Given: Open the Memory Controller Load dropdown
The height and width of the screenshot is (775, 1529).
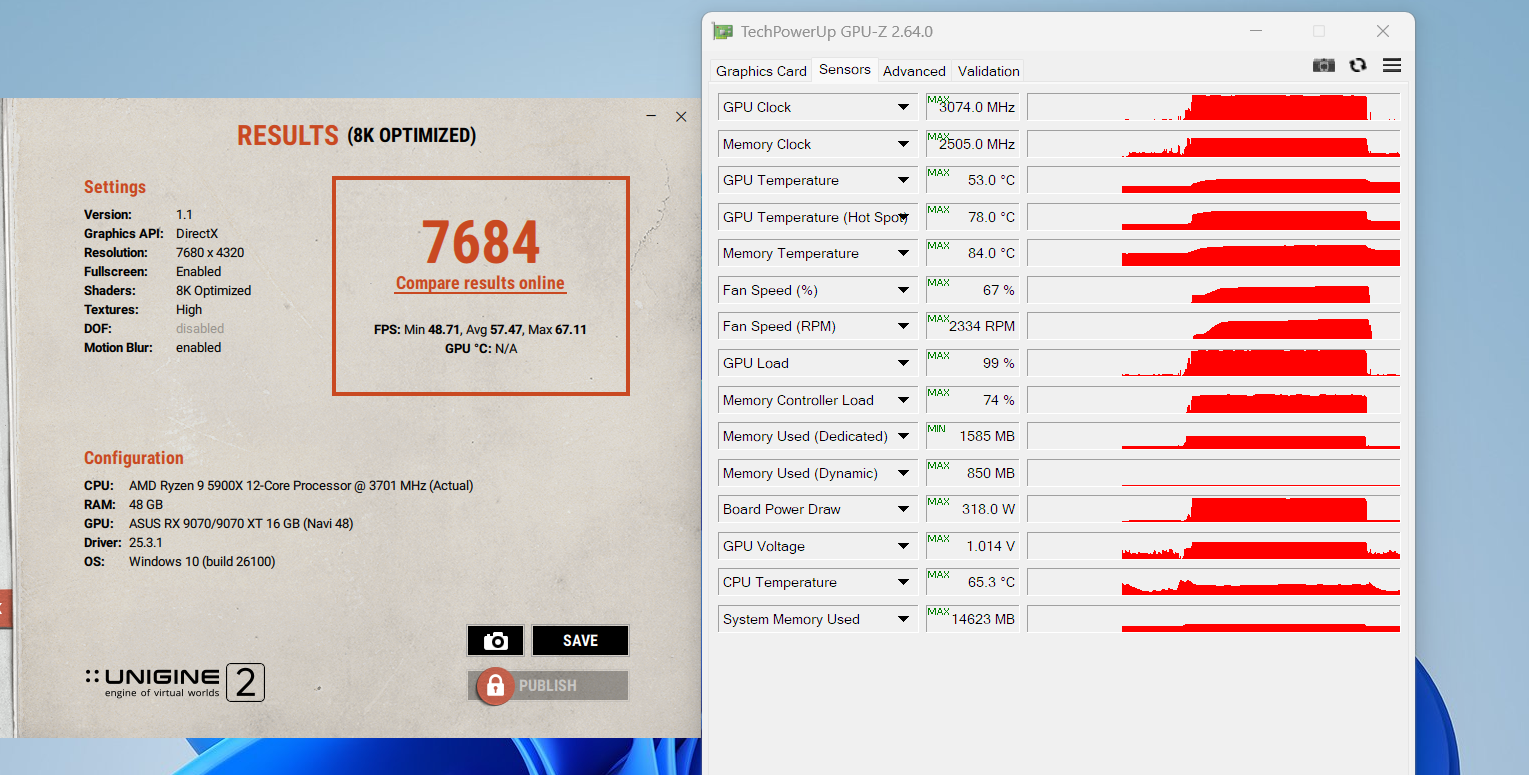Looking at the screenshot, I should tap(903, 400).
